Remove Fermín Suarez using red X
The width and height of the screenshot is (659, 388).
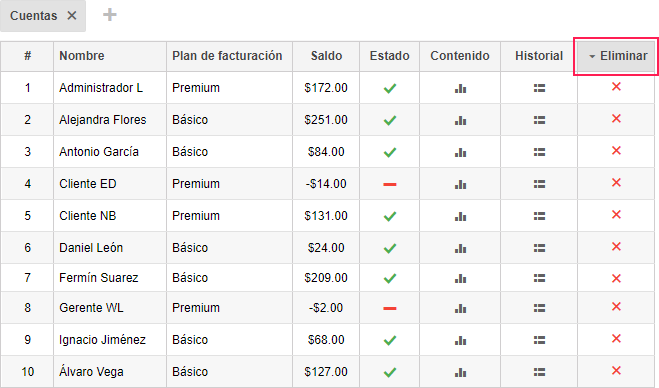coord(616,278)
